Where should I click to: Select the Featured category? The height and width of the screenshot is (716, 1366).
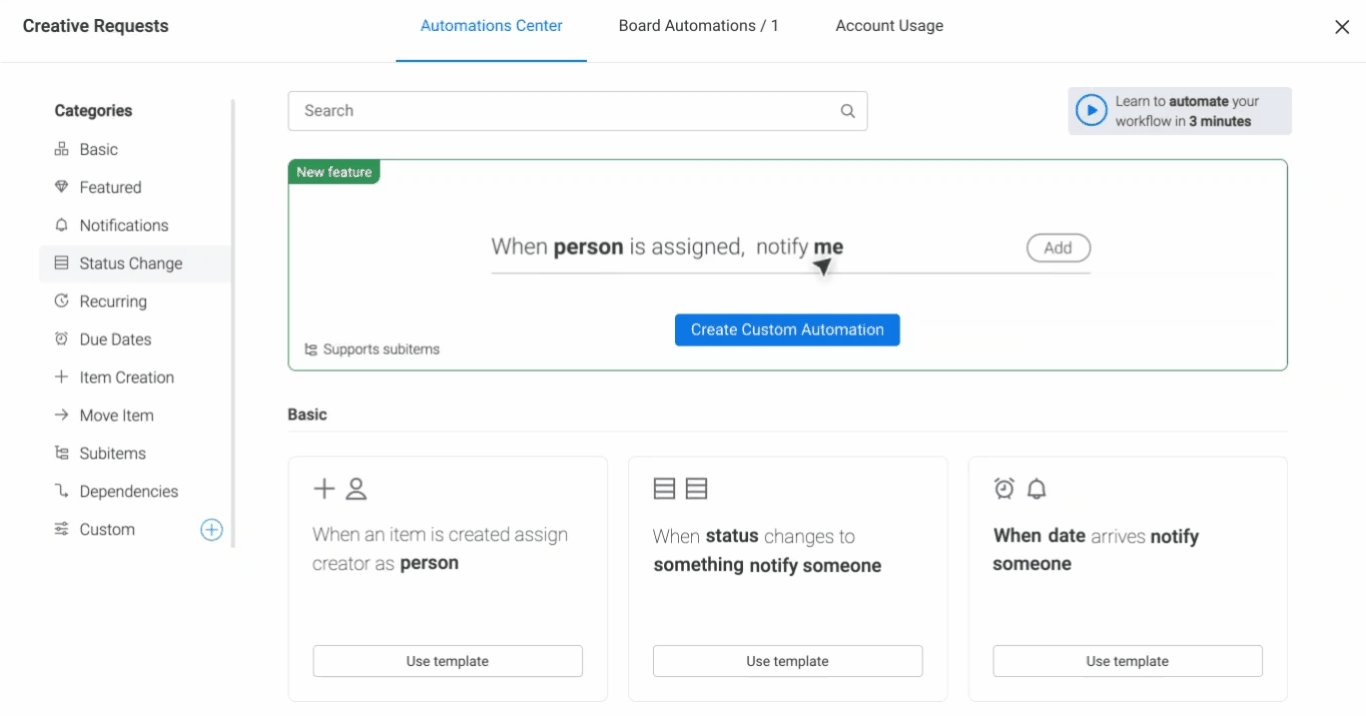134,187
